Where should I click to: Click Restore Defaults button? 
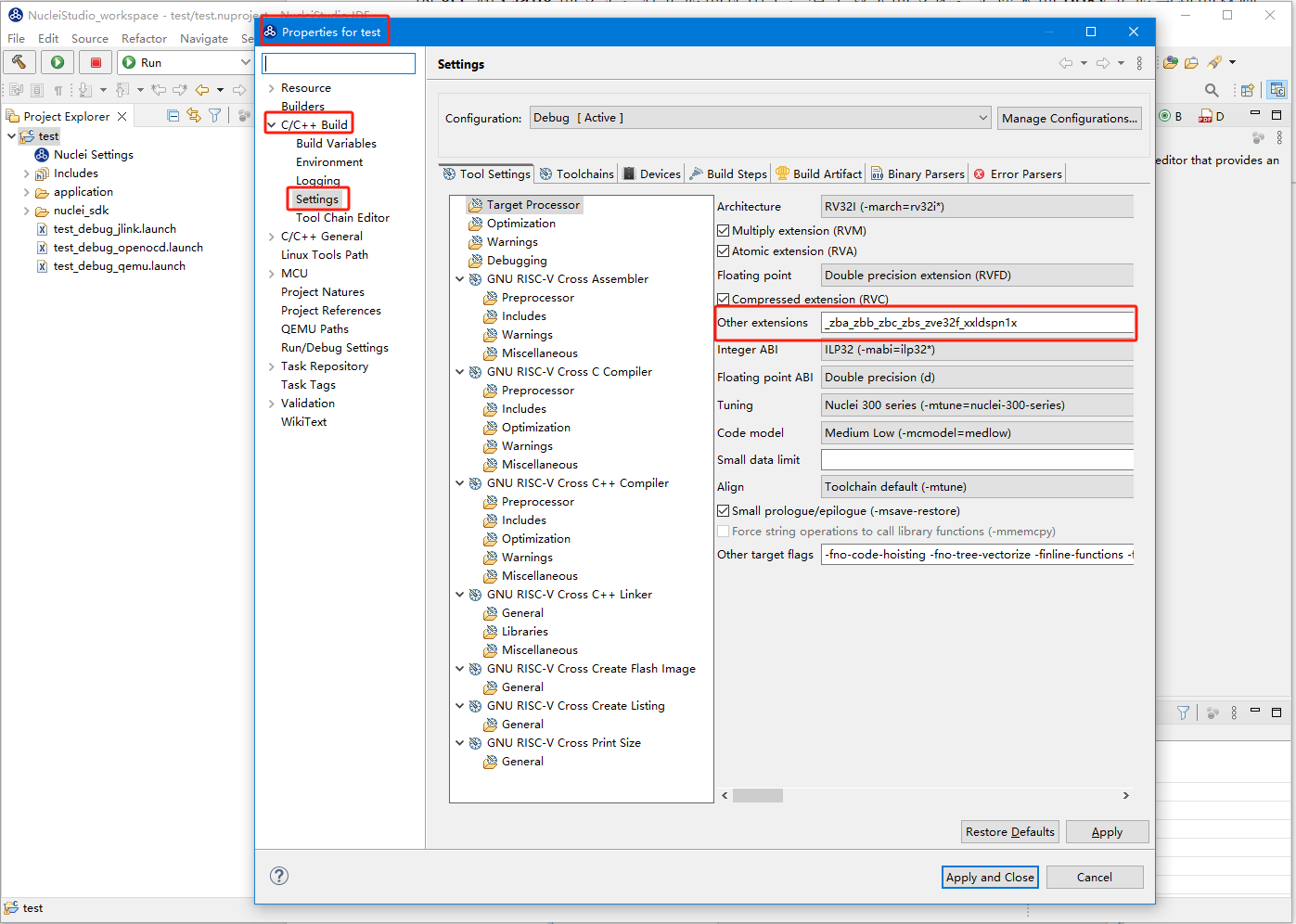[x=1010, y=831]
